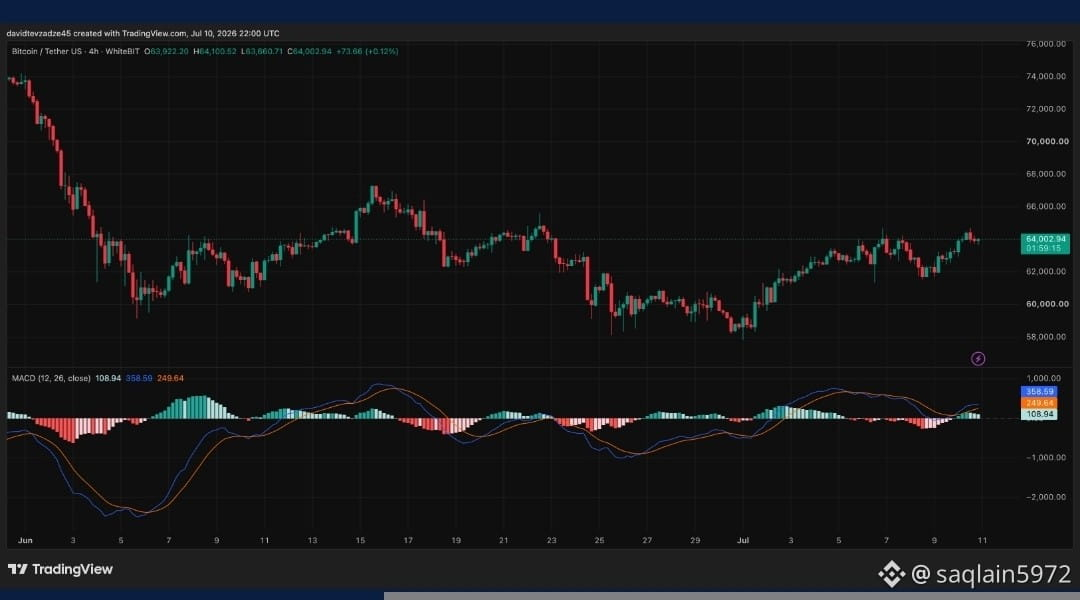This screenshot has height=600, width=1080.
Task: Click the 60,000.00 price axis label
Action: tap(1047, 304)
